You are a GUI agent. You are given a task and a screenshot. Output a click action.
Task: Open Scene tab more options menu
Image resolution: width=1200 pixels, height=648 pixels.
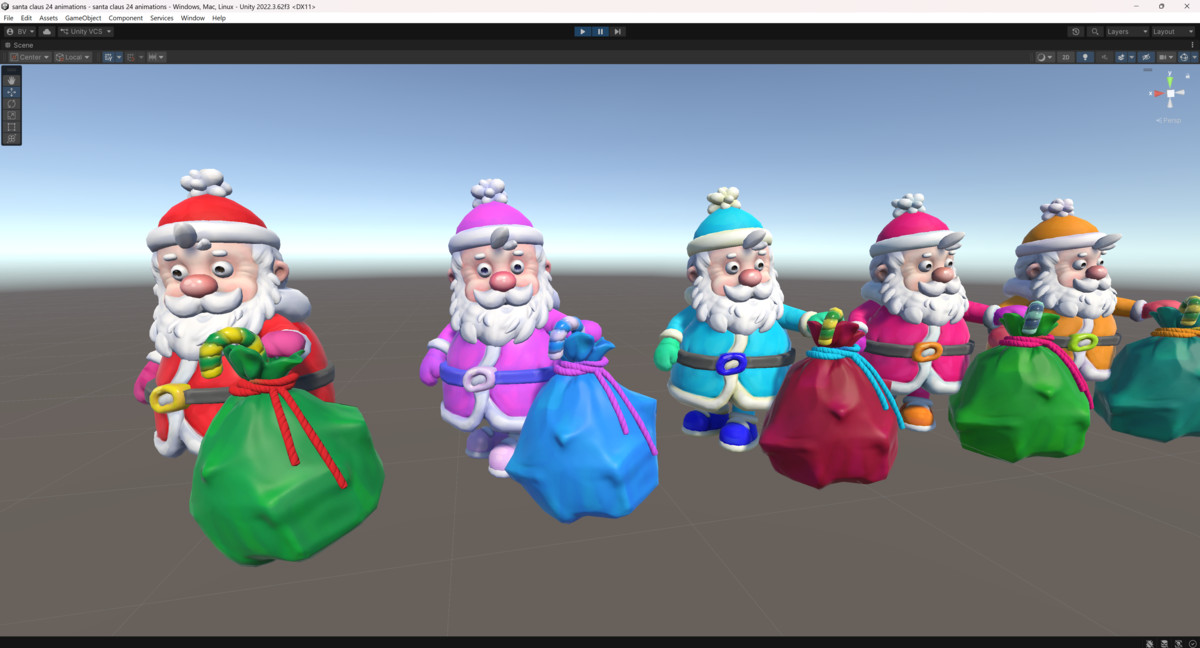[x=1192, y=45]
